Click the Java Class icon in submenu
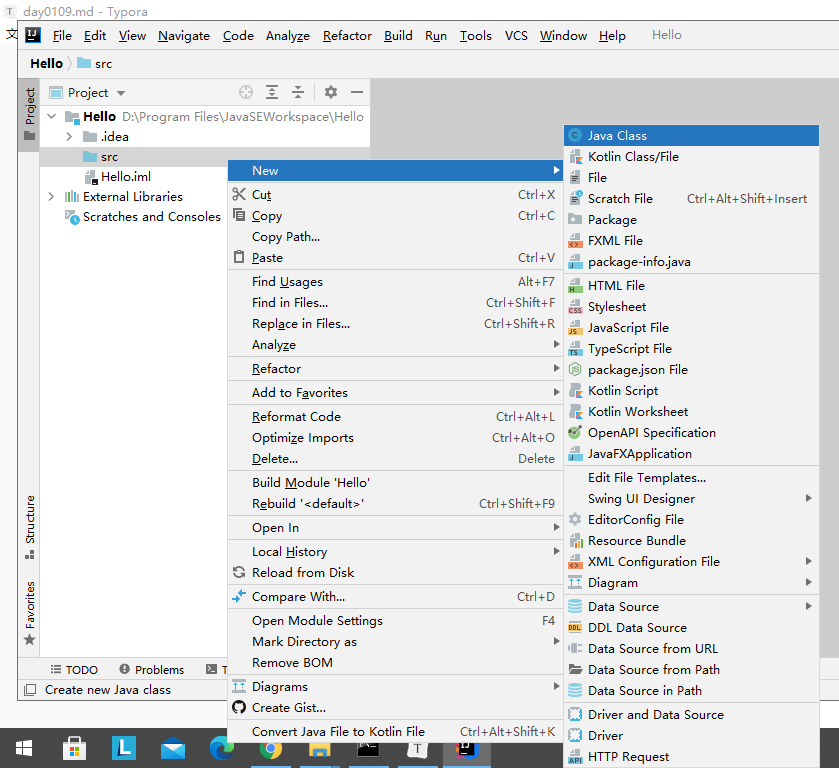 [575, 135]
